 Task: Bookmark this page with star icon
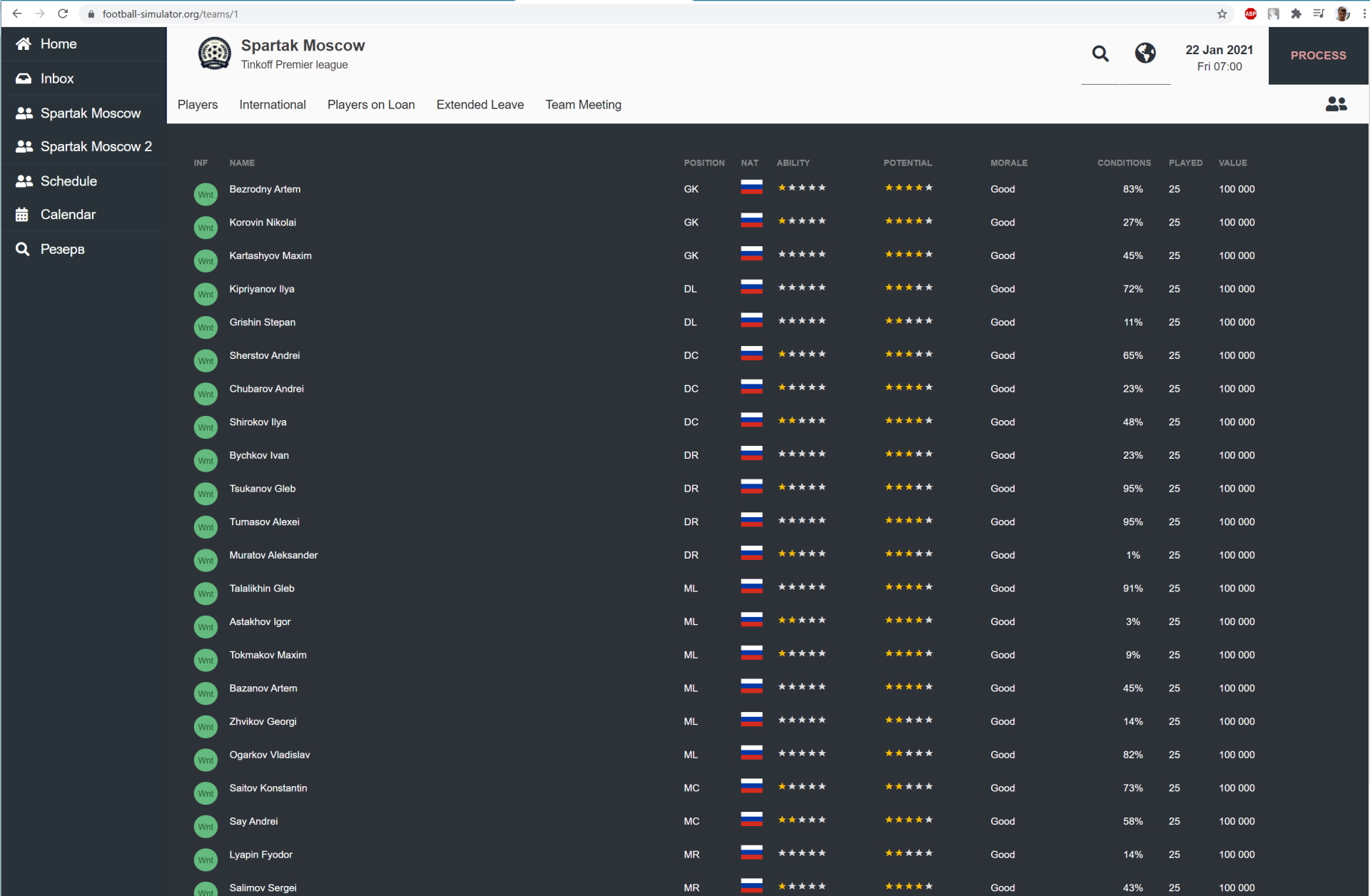pyautogui.click(x=1222, y=14)
